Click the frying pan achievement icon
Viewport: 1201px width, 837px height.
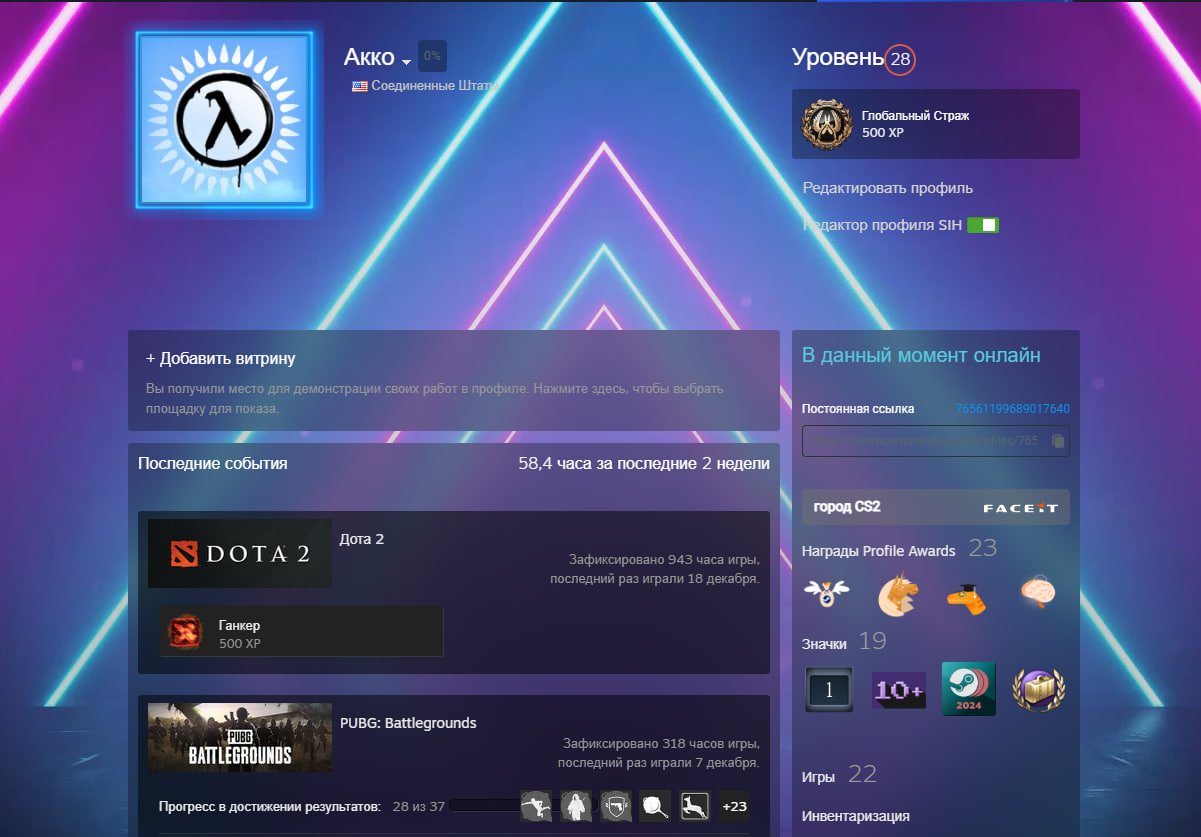click(655, 806)
